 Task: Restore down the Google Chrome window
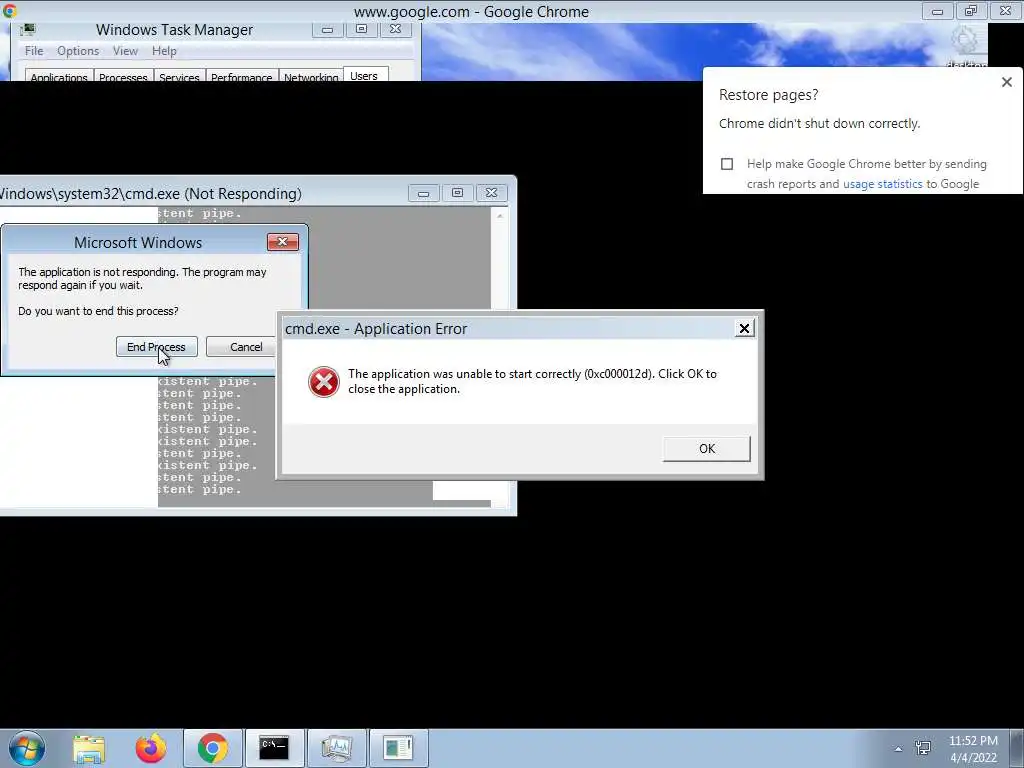[971, 11]
